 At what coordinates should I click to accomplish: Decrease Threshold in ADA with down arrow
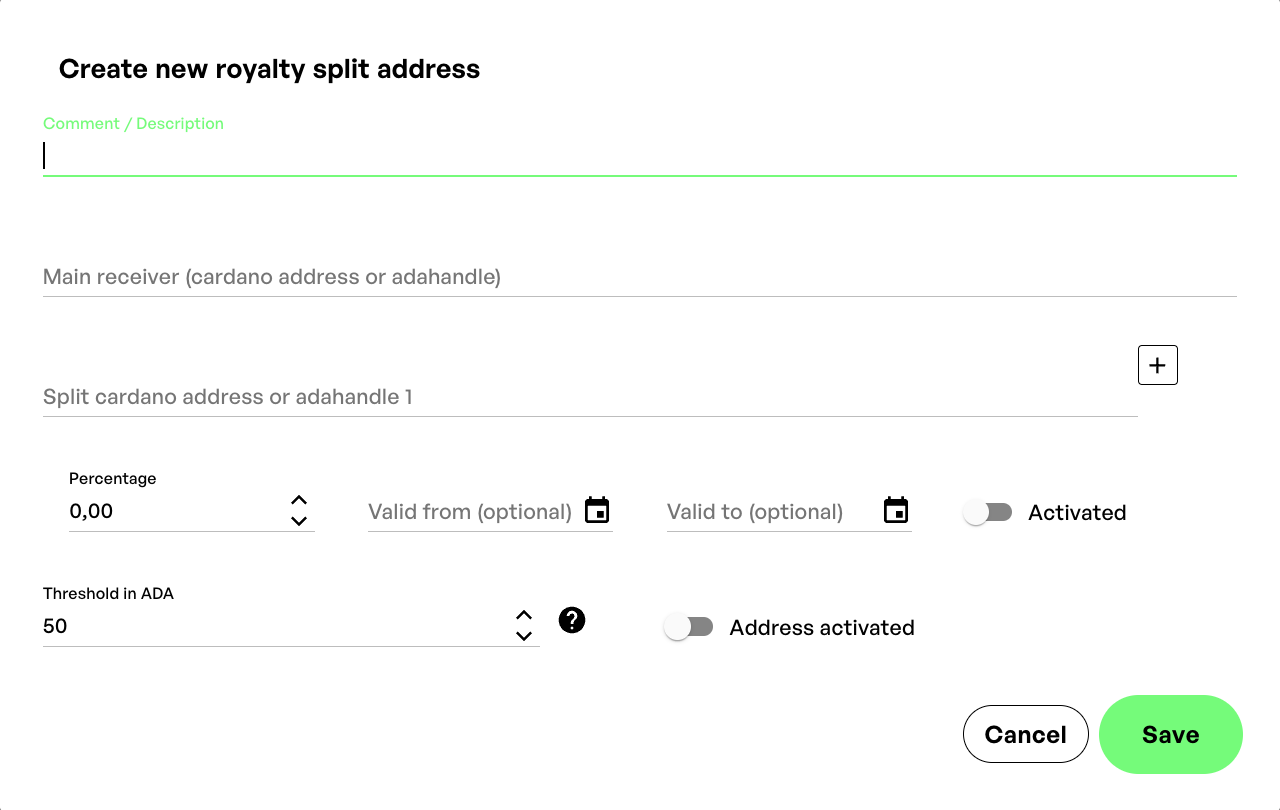pyautogui.click(x=524, y=636)
